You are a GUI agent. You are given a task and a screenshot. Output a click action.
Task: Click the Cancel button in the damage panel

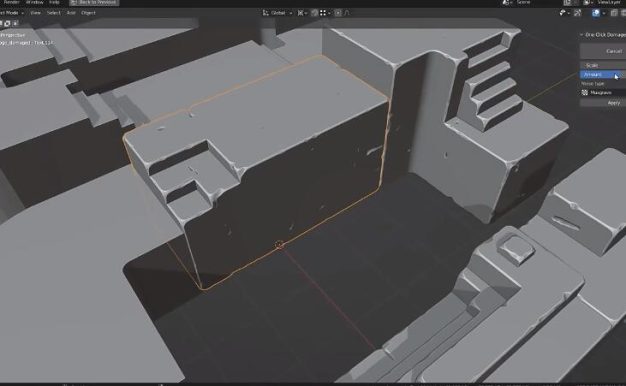tap(603, 51)
